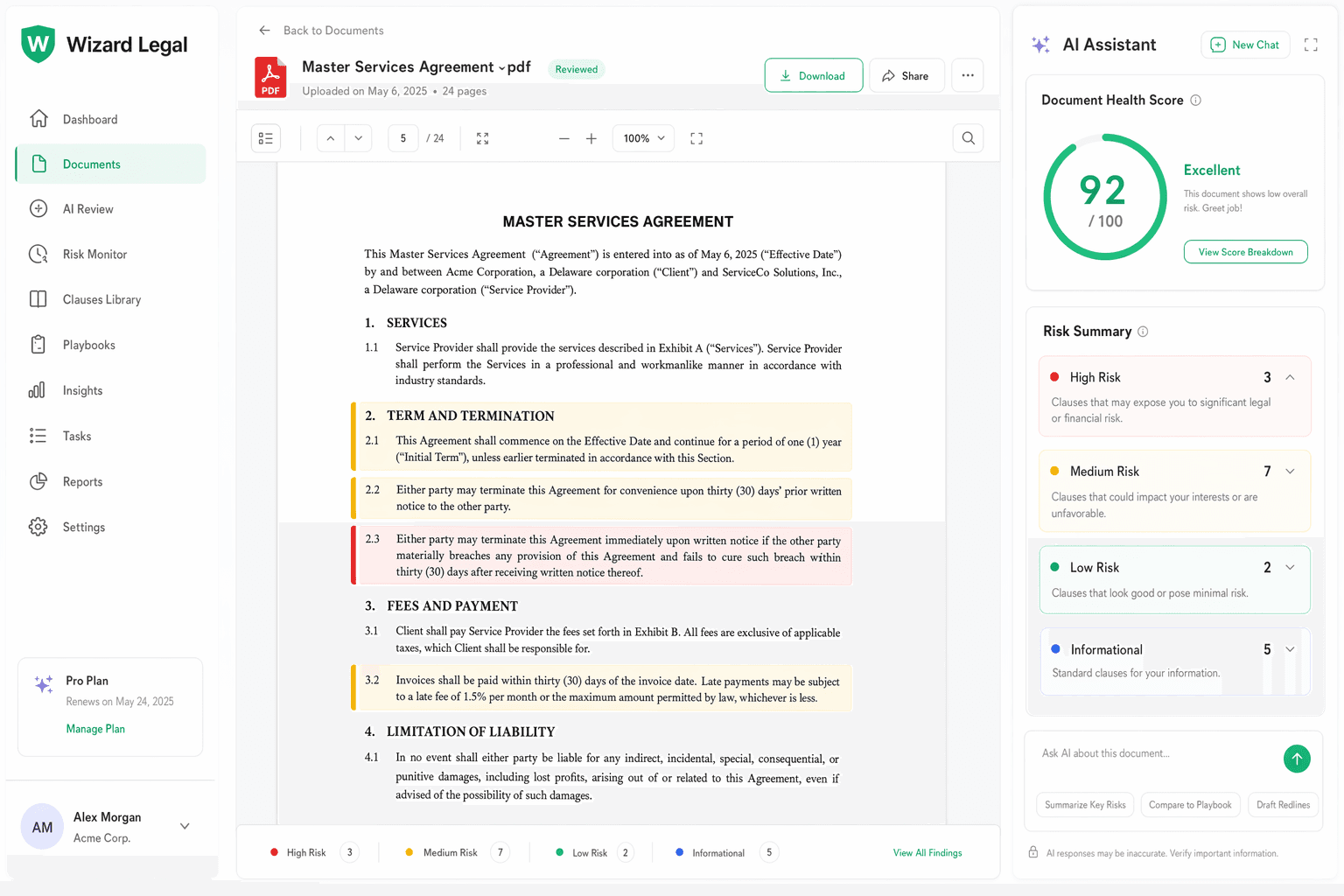Go to the previous page arrow

pyautogui.click(x=331, y=138)
